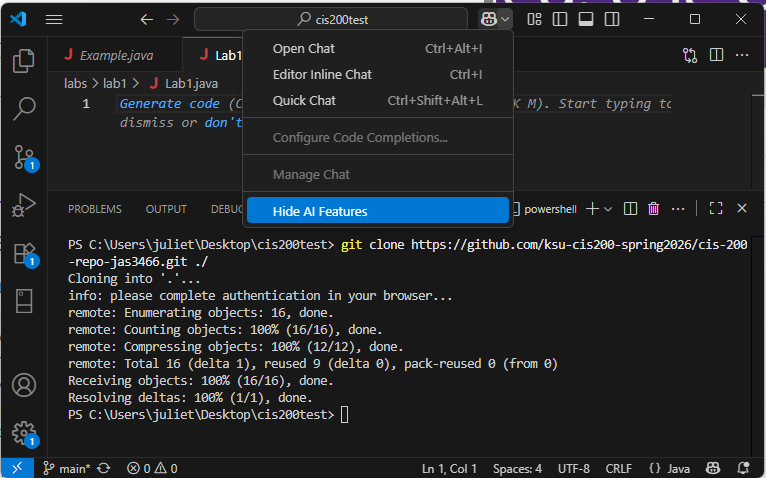The width and height of the screenshot is (766, 478).
Task: Click the labs breadcrumb segment
Action: (75, 84)
